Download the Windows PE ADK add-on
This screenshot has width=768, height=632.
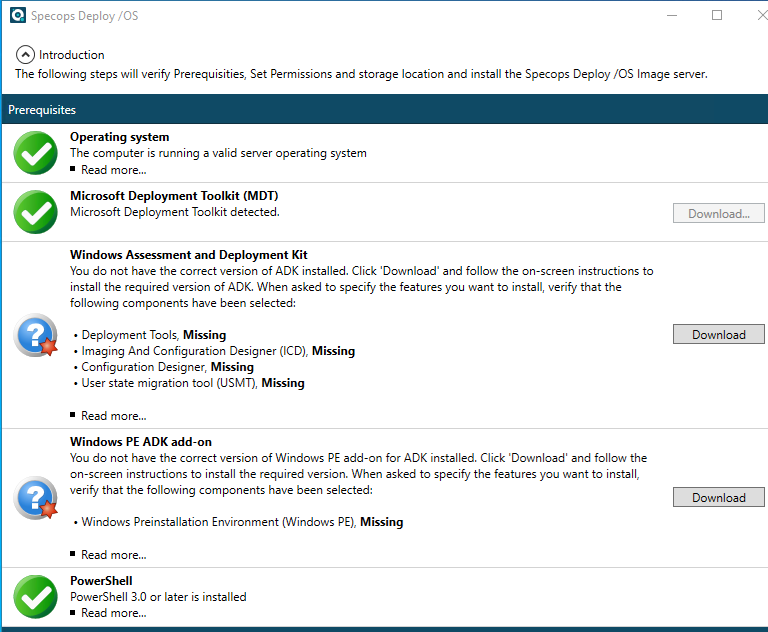[x=719, y=497]
